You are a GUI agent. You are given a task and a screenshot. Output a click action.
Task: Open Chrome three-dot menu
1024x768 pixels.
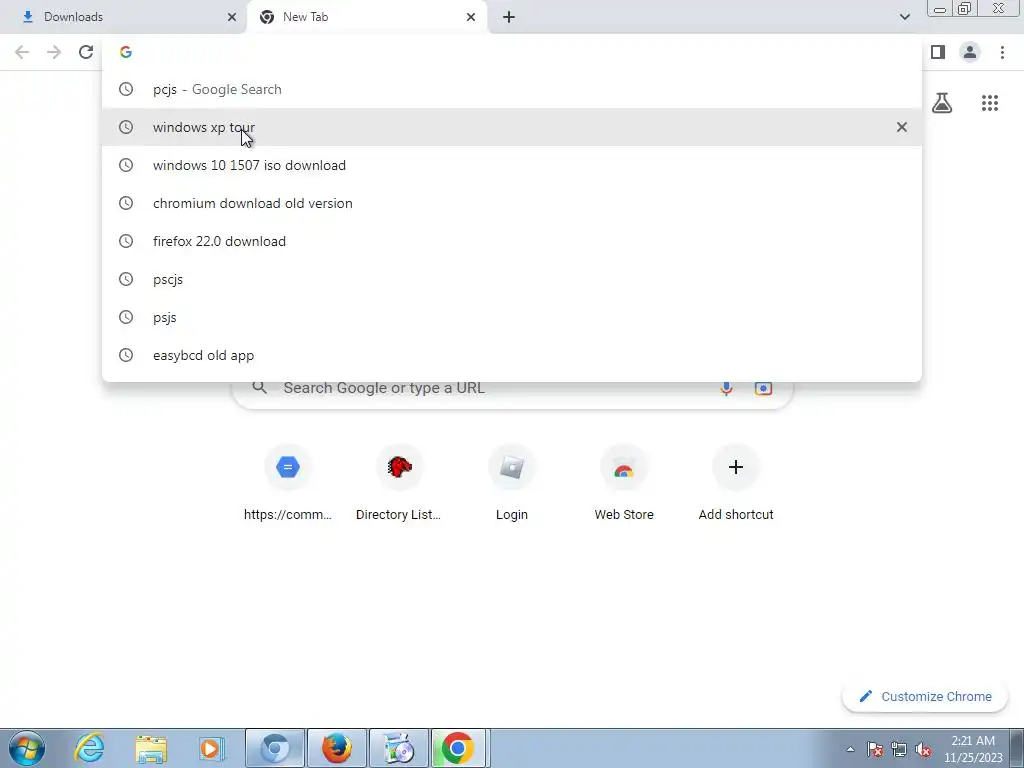pyautogui.click(x=1002, y=52)
